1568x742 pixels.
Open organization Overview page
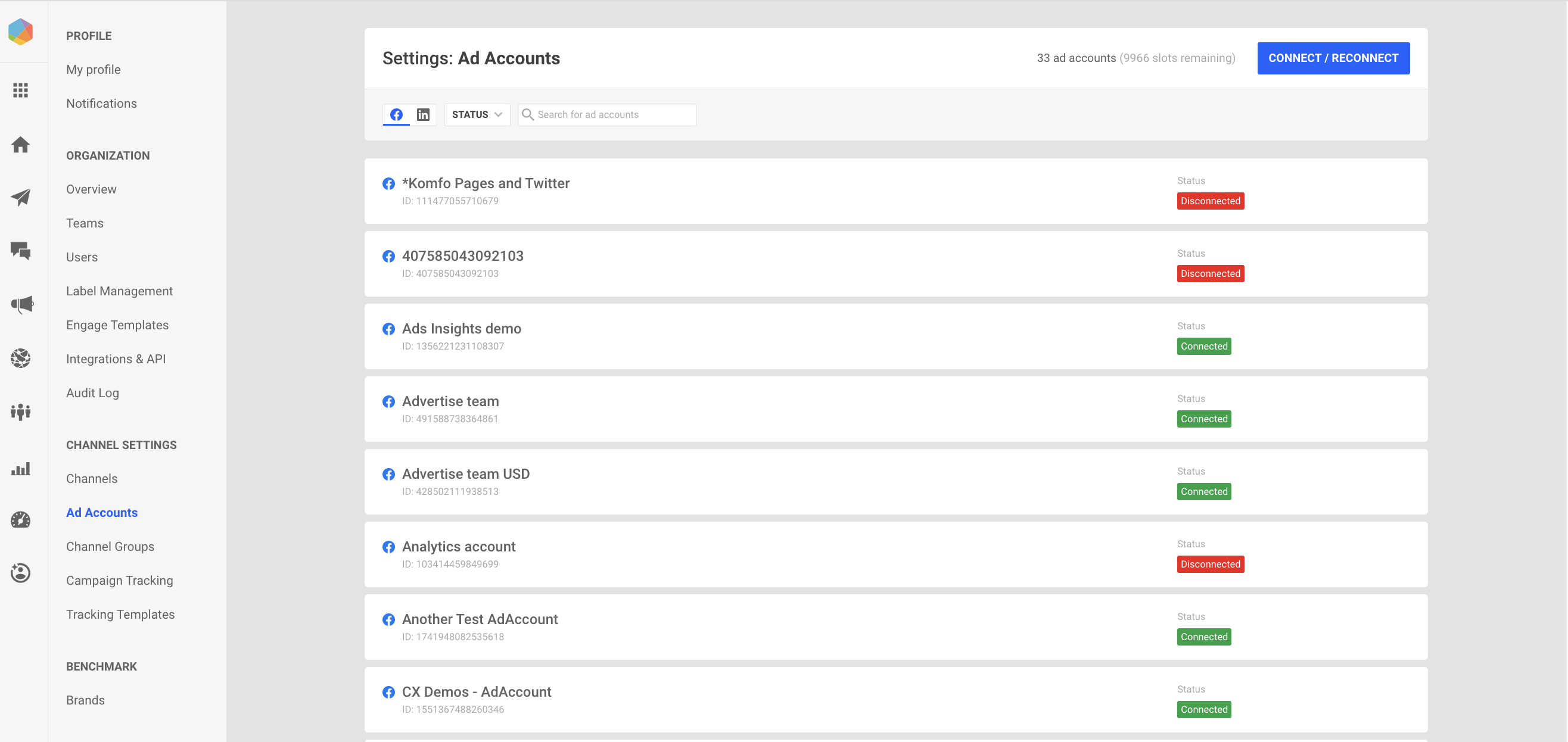pos(91,189)
